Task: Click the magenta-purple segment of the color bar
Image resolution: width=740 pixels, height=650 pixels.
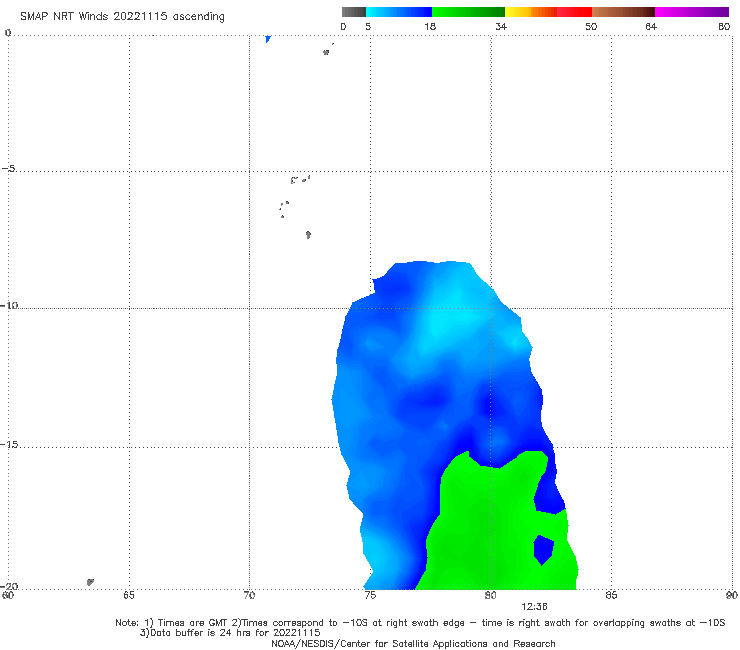Action: click(x=692, y=12)
